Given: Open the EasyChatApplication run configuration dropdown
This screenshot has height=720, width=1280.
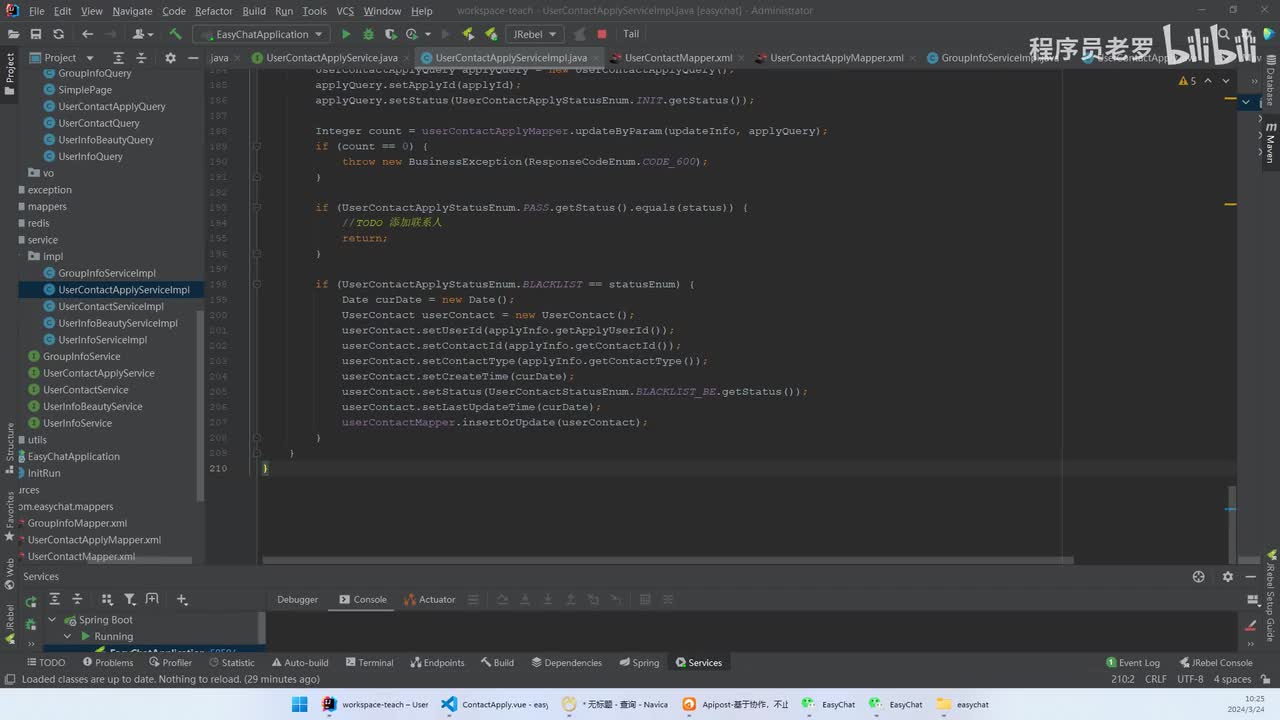Looking at the screenshot, I should [x=263, y=34].
